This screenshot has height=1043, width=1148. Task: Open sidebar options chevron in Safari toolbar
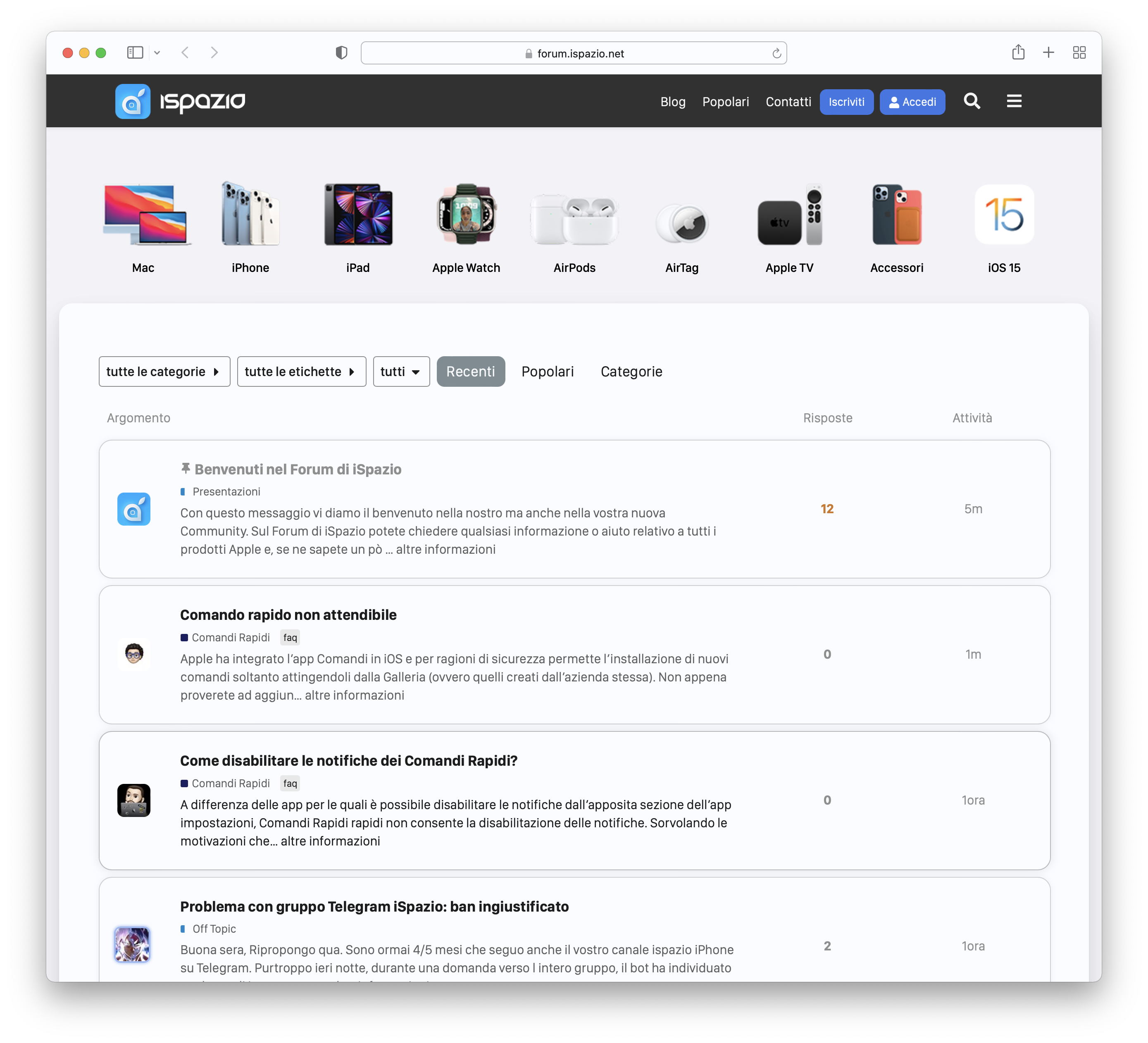(x=157, y=53)
